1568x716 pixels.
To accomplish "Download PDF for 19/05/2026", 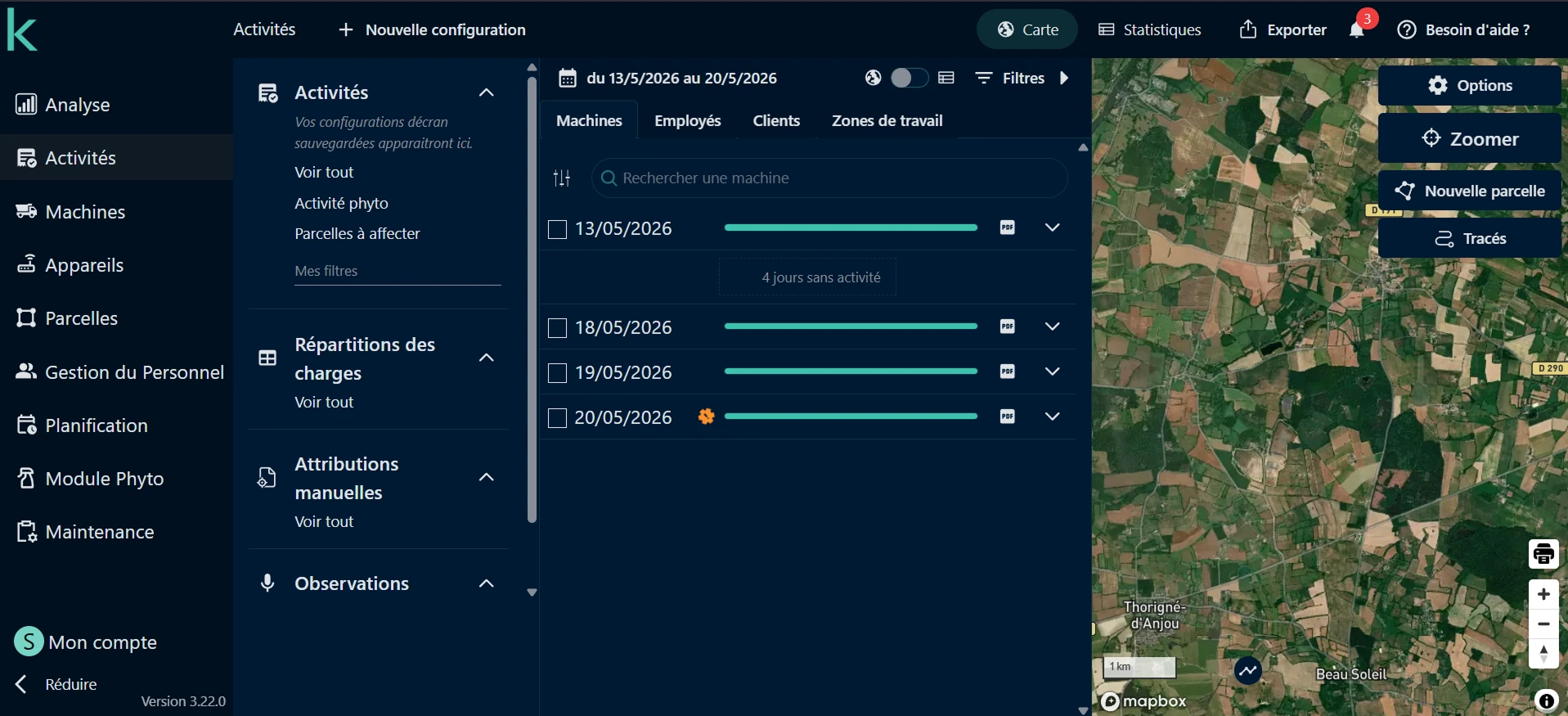I will (x=1008, y=372).
